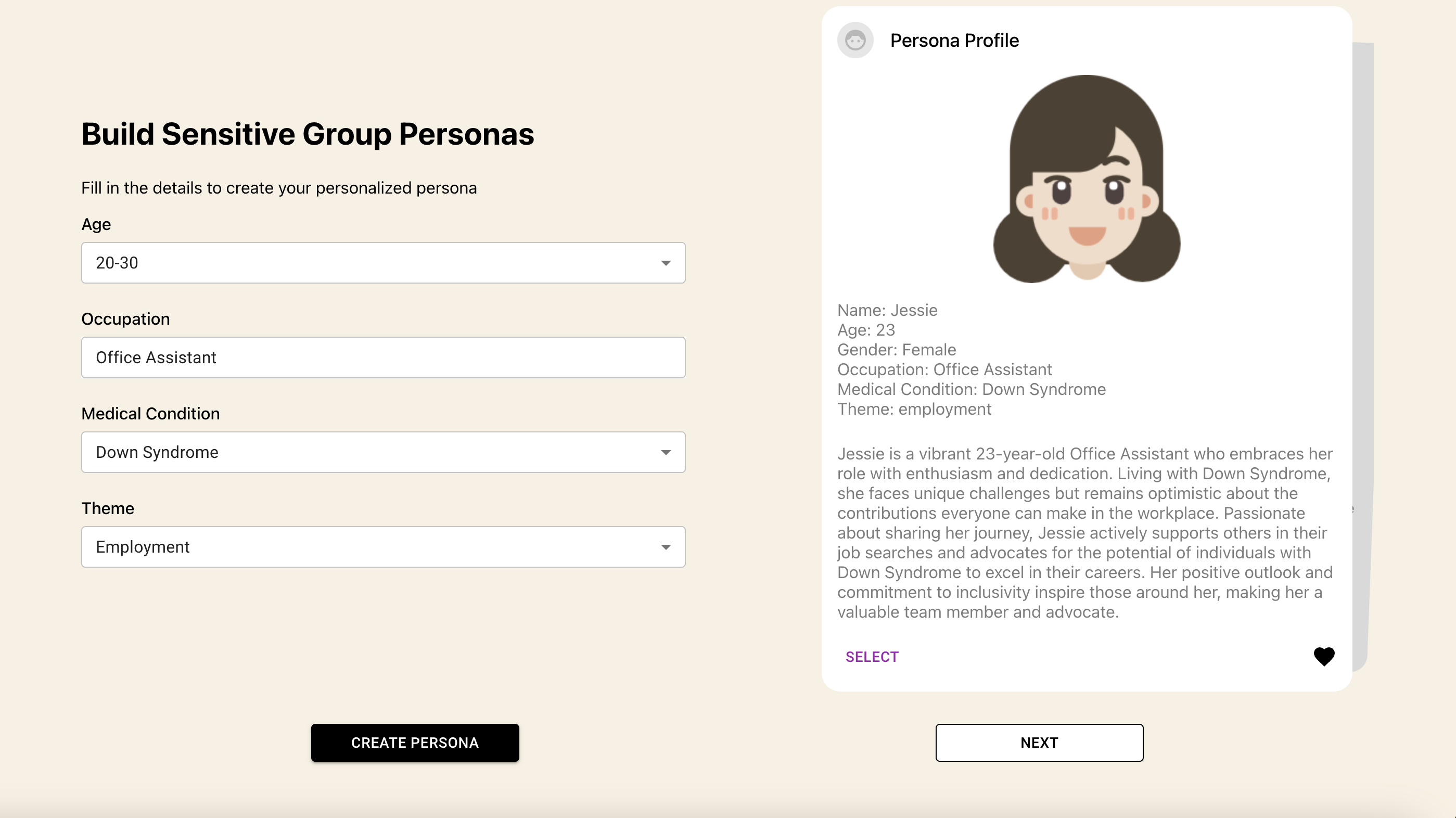Click the Build Sensitive Group Personas heading
Screen dimensions: 1456x818
[308, 135]
